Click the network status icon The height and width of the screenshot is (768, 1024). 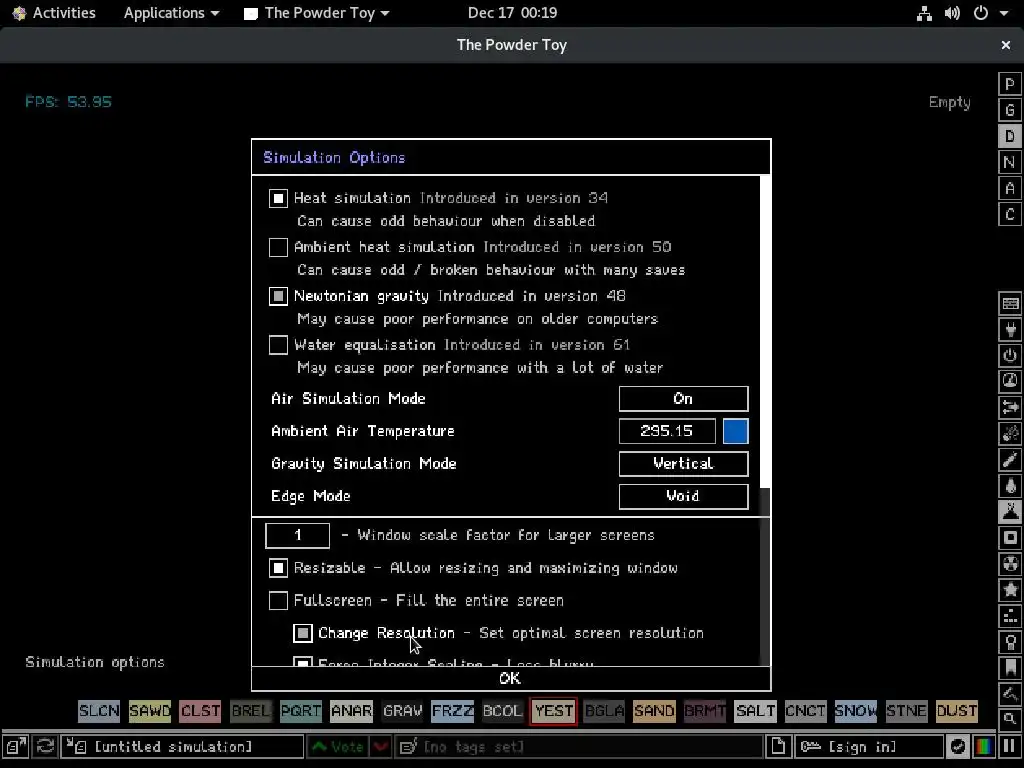pyautogui.click(x=924, y=13)
